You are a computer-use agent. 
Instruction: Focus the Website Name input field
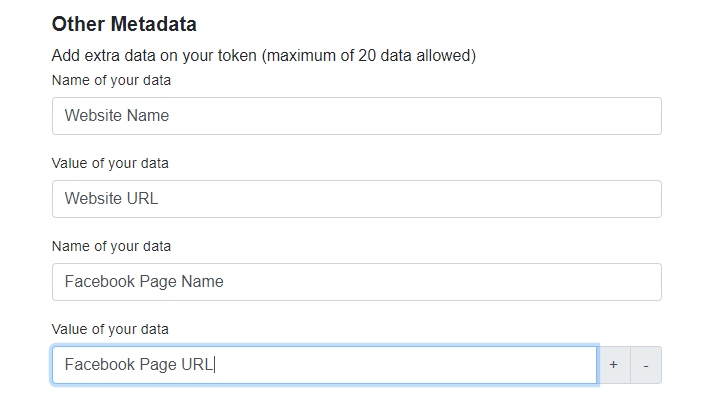click(356, 116)
